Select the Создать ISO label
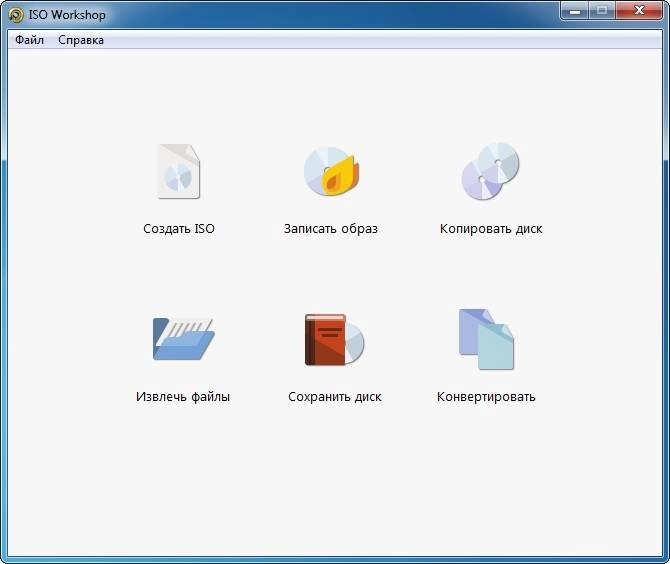670x564 pixels. click(x=179, y=229)
